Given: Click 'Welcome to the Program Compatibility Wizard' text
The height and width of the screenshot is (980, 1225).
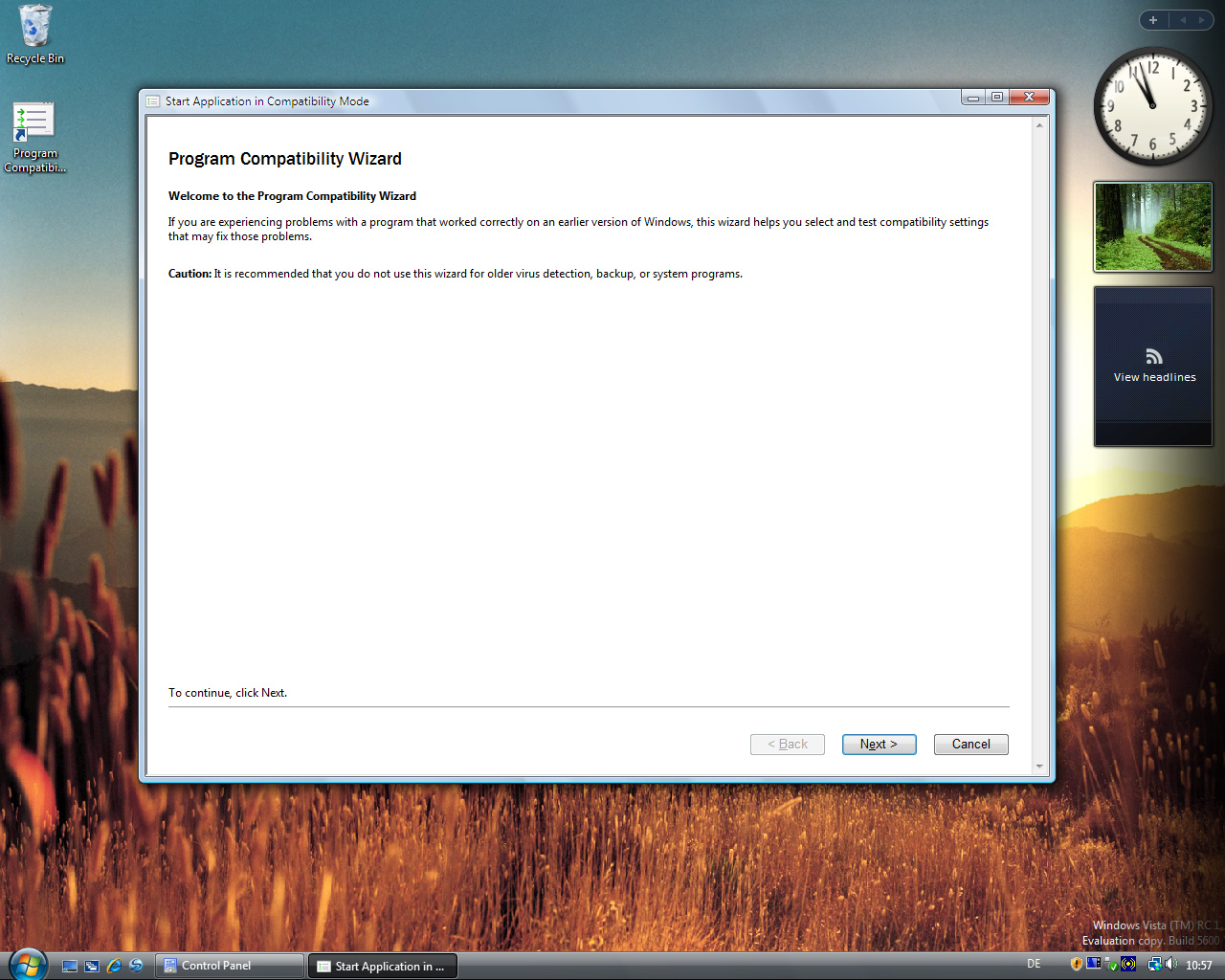Looking at the screenshot, I should pos(292,196).
